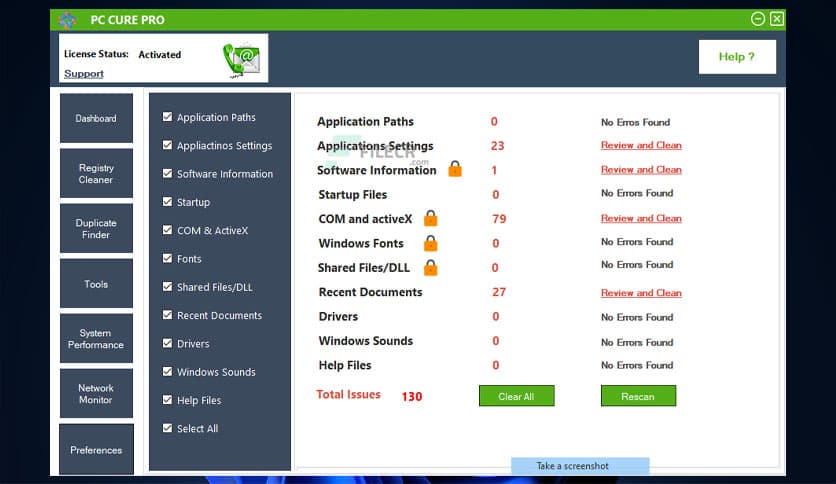Click the Application Paths result label
Screen dimensions: 836x484
pos(365,122)
